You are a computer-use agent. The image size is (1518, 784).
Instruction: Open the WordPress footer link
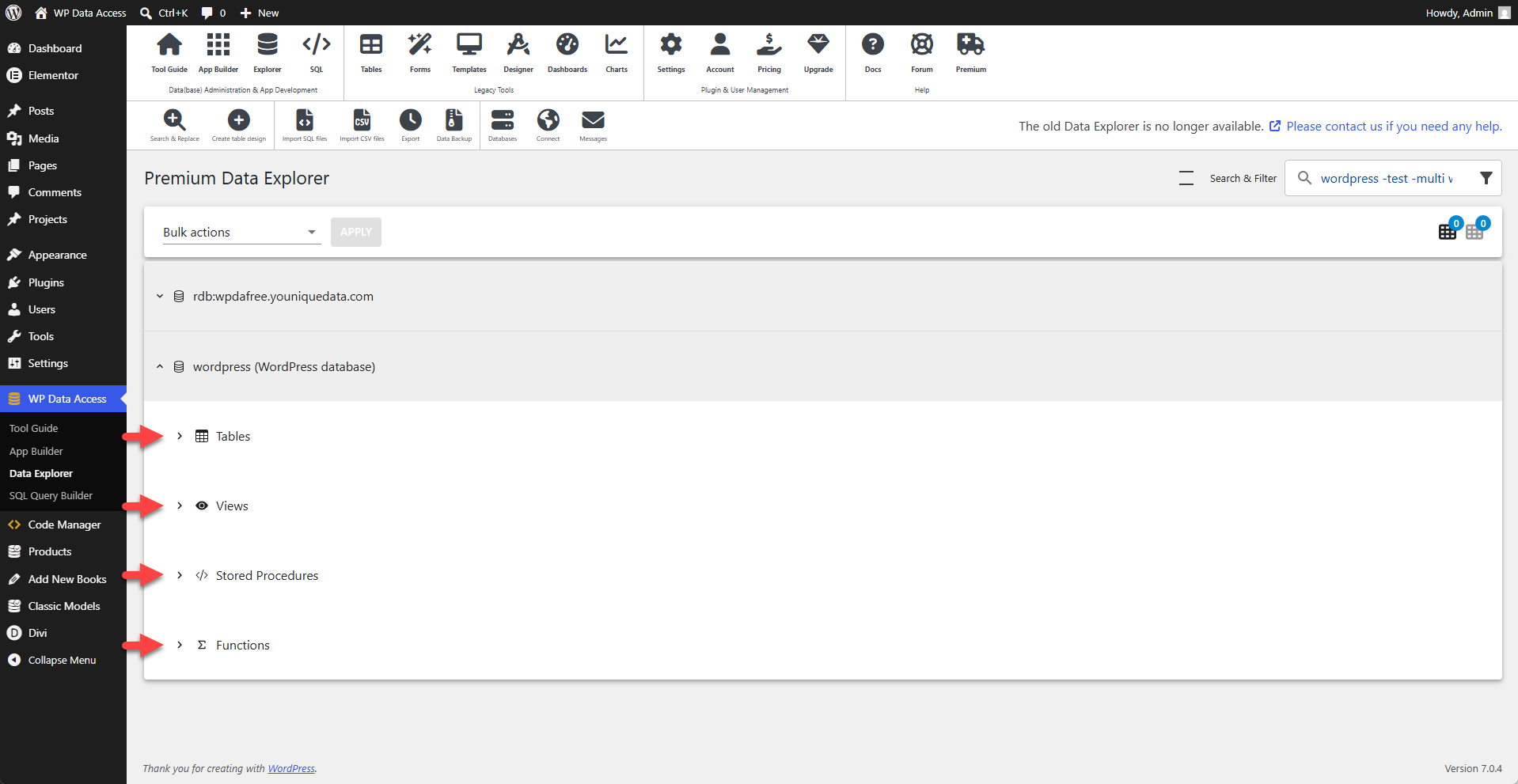coord(291,768)
